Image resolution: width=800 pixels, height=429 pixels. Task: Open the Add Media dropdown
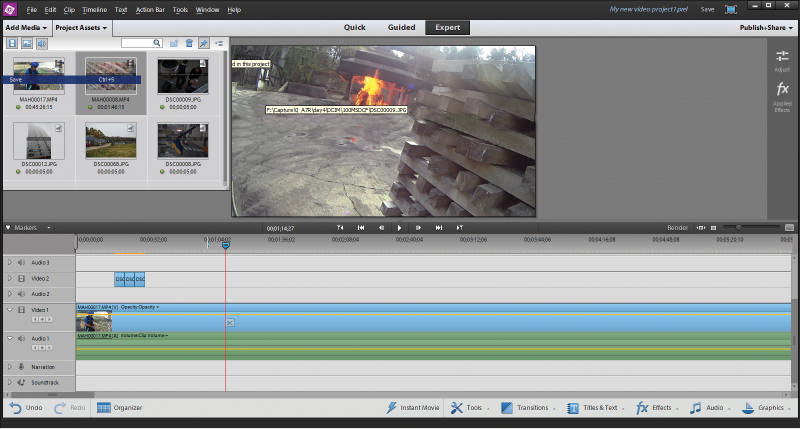26,28
